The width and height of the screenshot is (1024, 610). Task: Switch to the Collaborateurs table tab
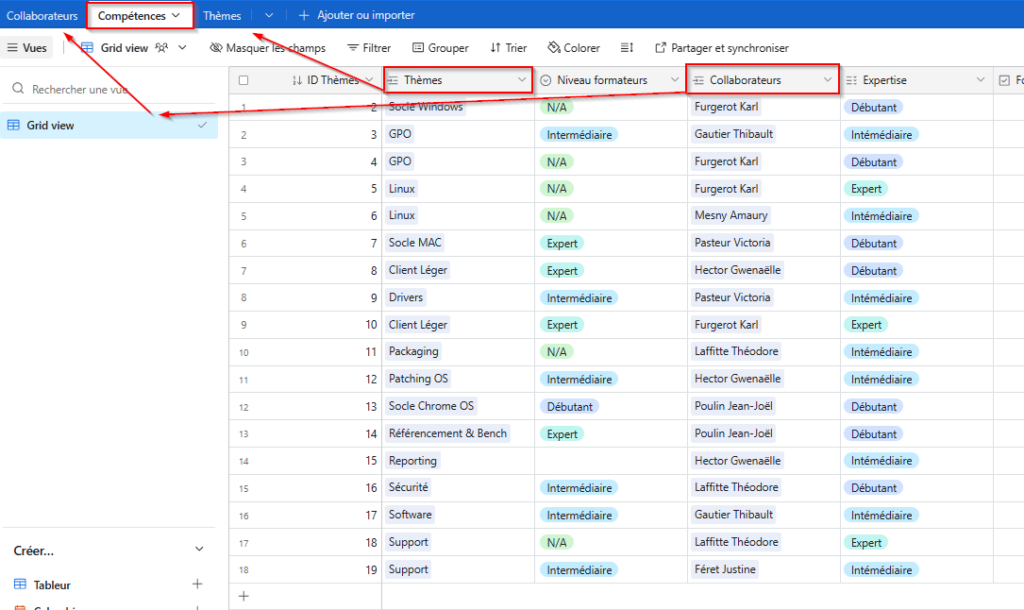pyautogui.click(x=42, y=15)
